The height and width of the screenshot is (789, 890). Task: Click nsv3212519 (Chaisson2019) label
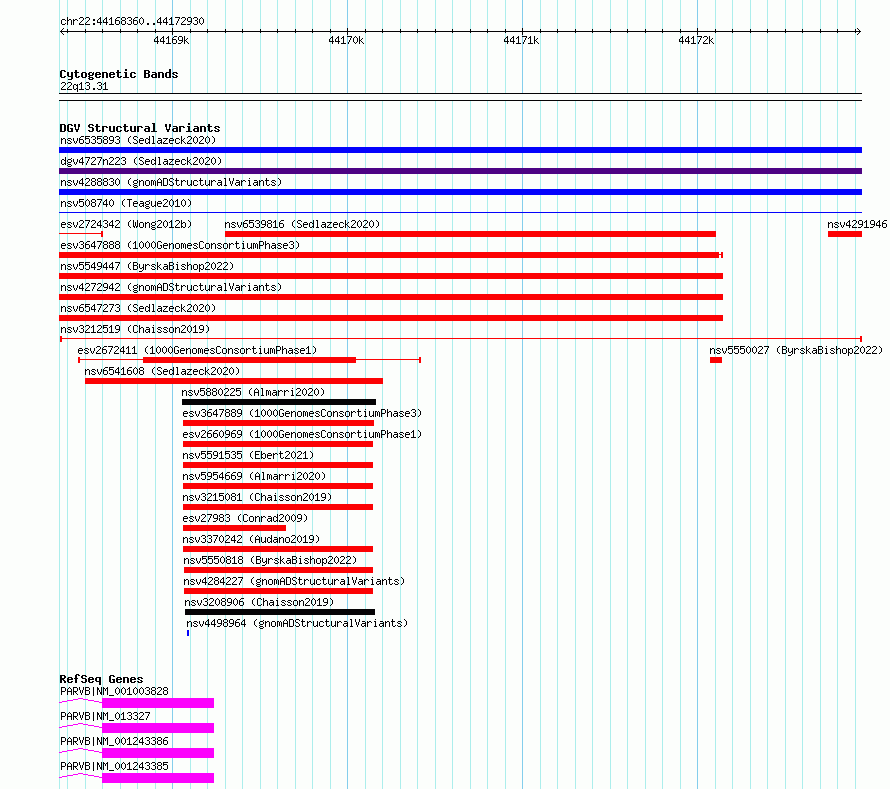click(x=135, y=329)
